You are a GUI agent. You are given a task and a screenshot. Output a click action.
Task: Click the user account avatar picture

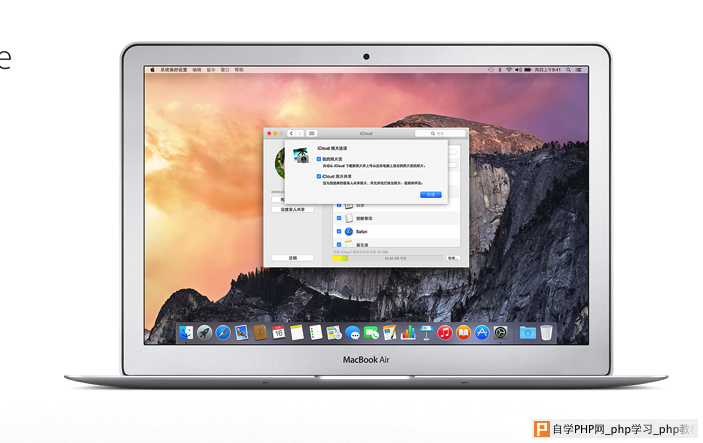click(280, 163)
